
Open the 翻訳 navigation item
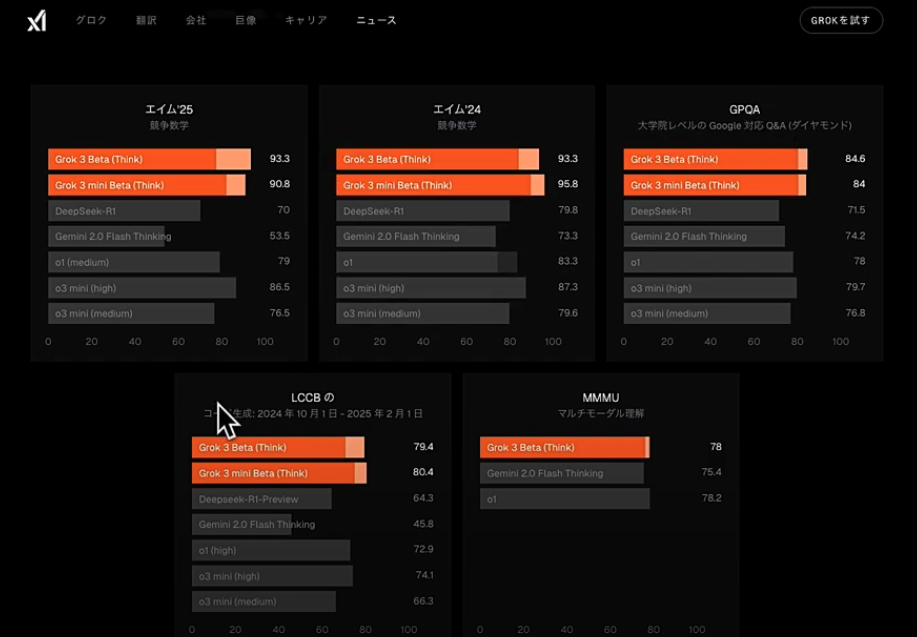coord(146,20)
